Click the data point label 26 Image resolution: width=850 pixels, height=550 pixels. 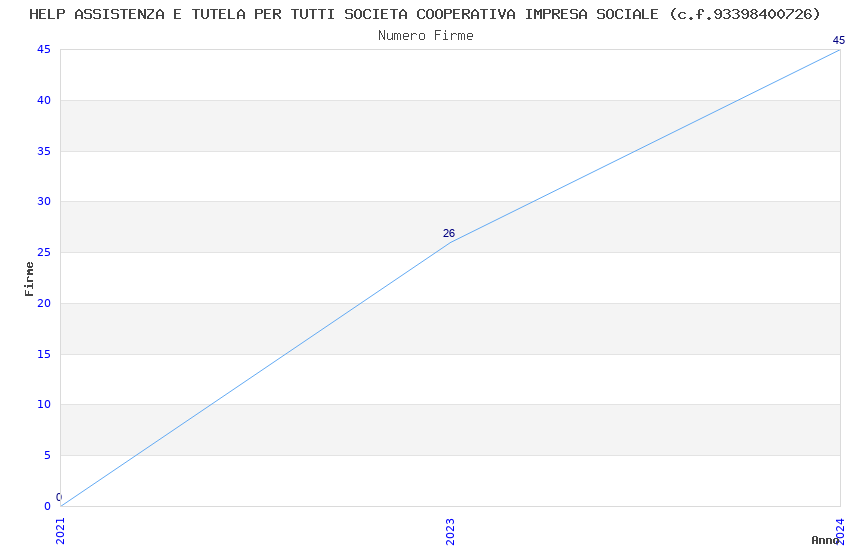pyautogui.click(x=449, y=234)
